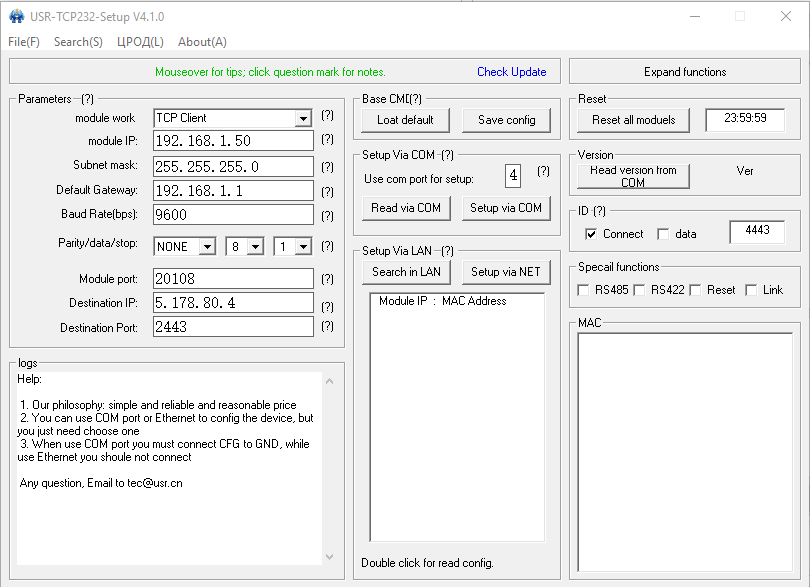
Task: Click help (?) next to Default Gateway
Action: tap(327, 192)
